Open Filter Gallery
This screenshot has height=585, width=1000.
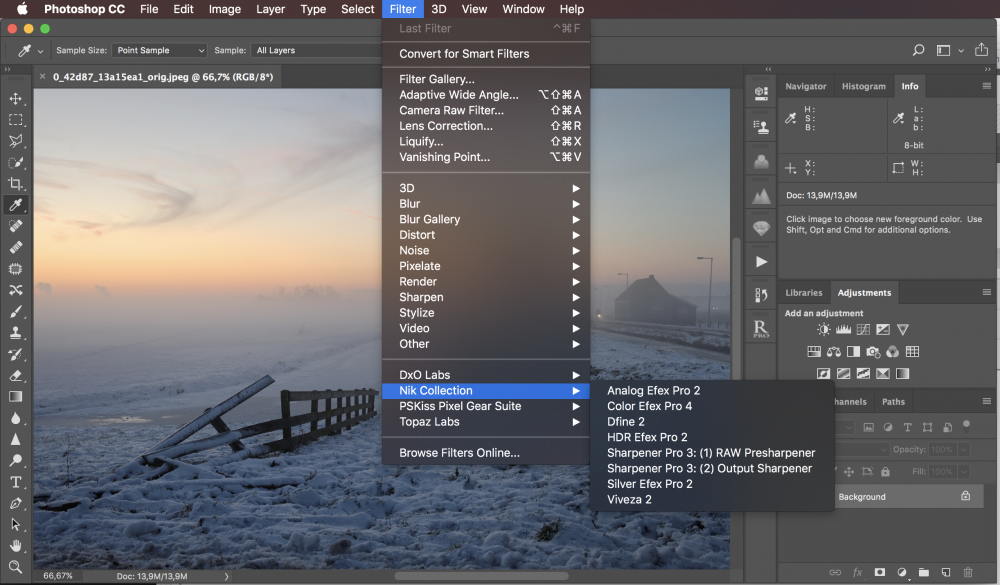(486, 79)
